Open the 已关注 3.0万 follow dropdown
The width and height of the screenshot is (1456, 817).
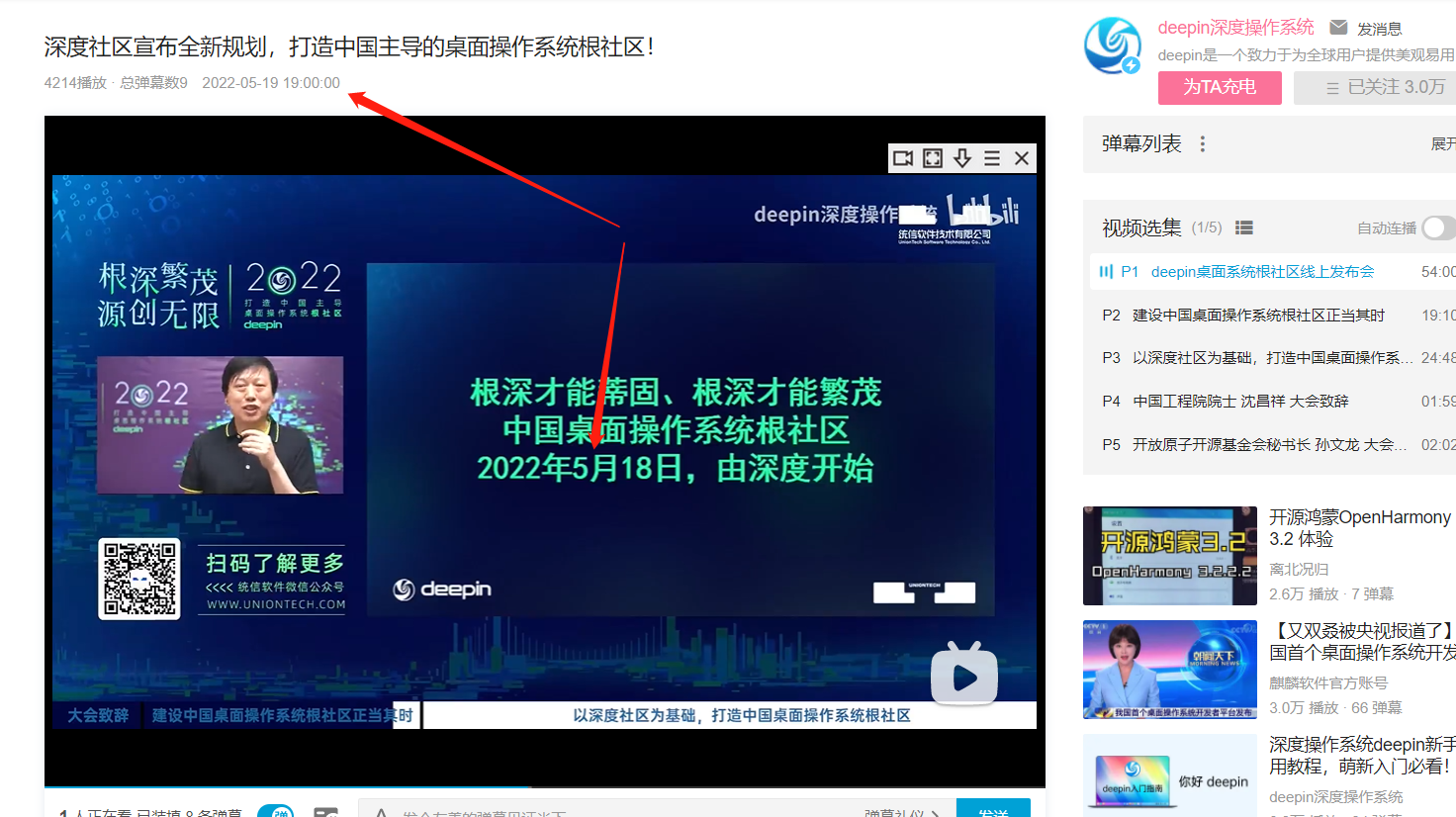(1375, 88)
